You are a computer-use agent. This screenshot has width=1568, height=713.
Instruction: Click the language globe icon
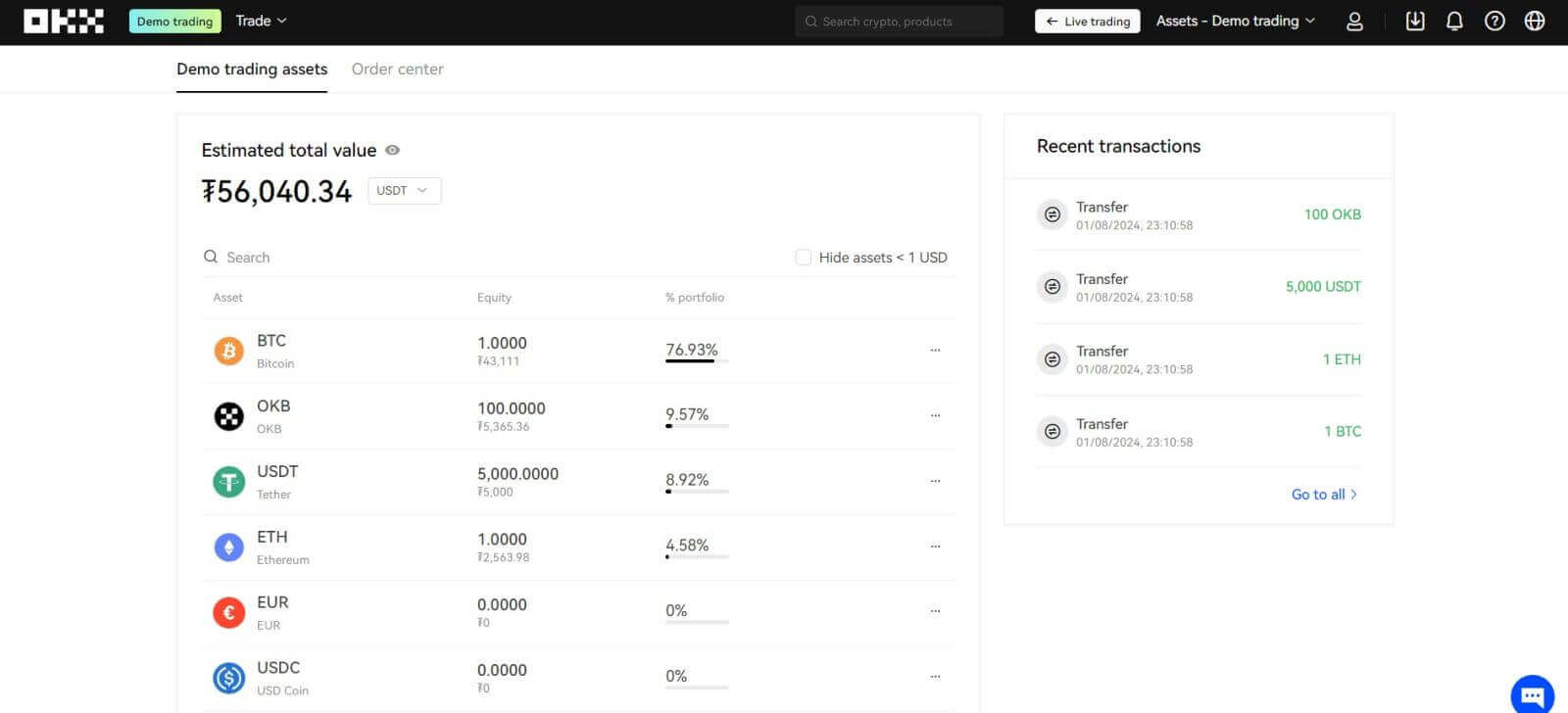pyautogui.click(x=1535, y=22)
